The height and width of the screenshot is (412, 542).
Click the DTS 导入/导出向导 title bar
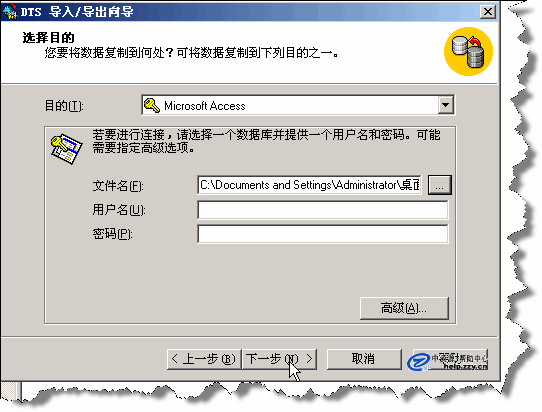249,11
